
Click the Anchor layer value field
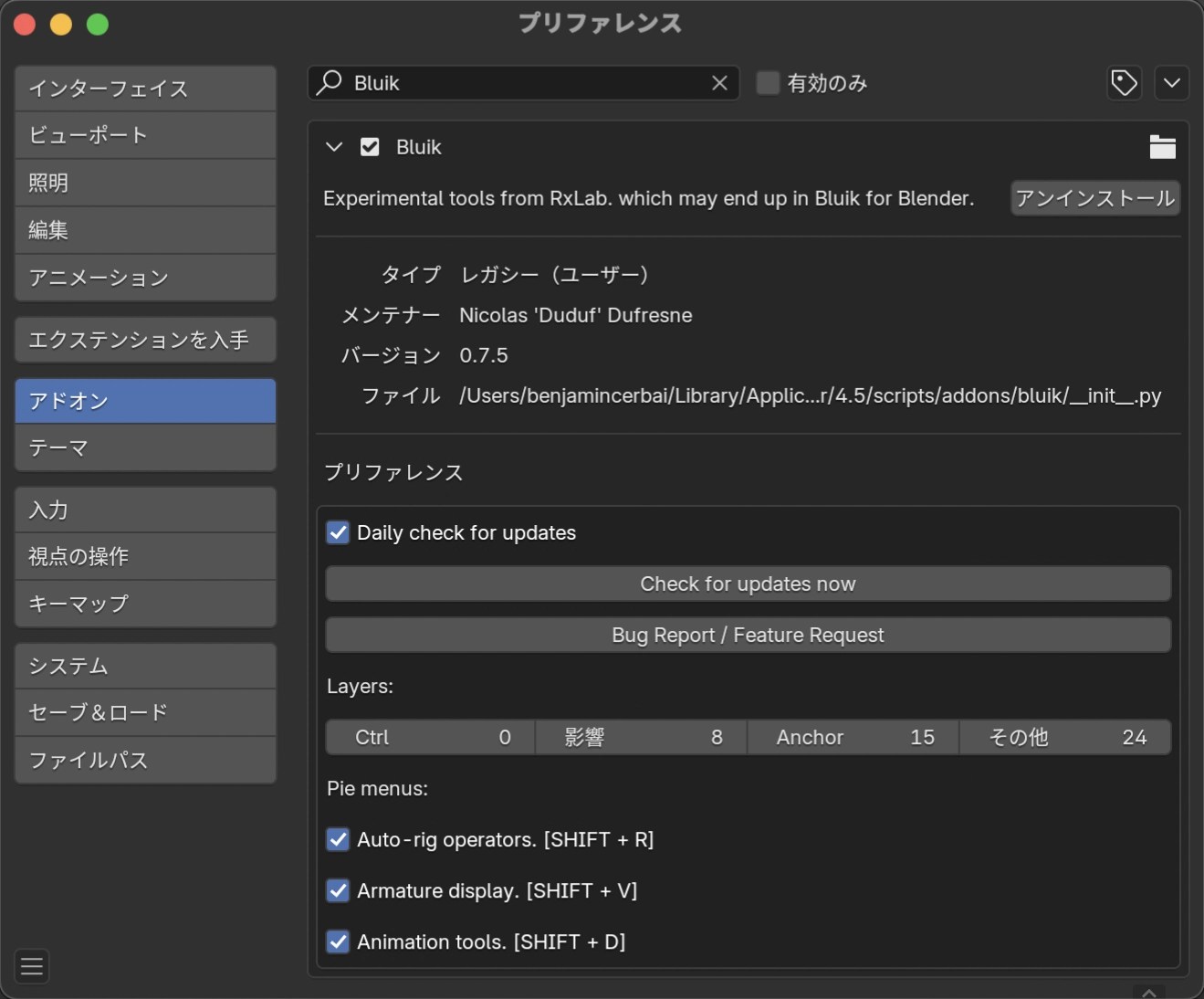point(853,737)
